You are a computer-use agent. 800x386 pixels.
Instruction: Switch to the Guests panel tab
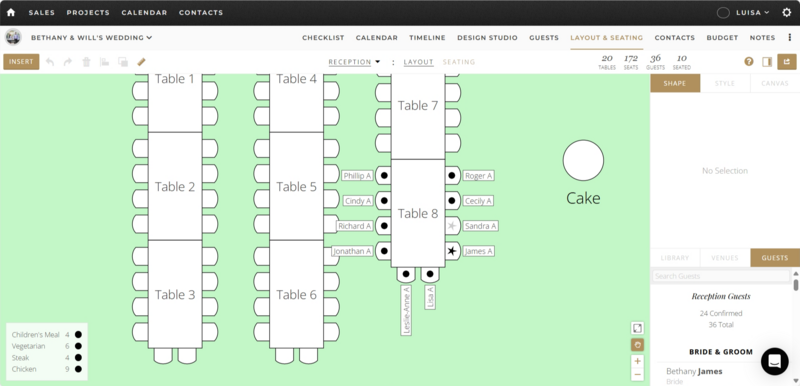(x=774, y=258)
